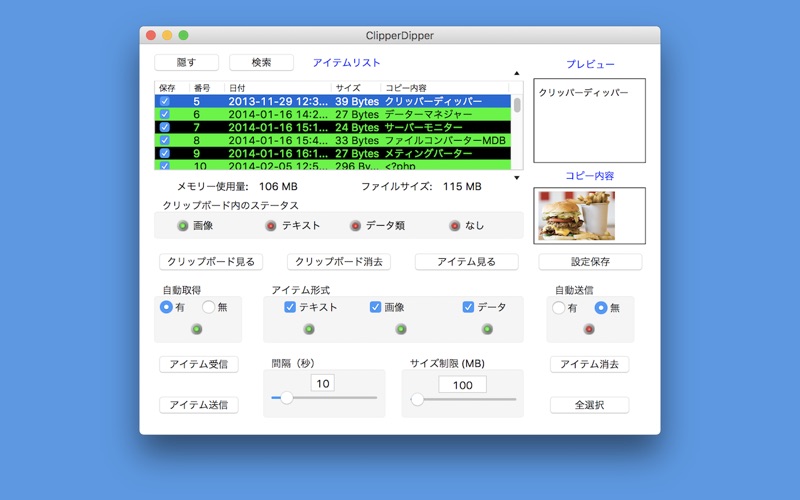Viewport: 800px width, 500px height.
Task: Click the burger image in コピー内容 preview
Action: click(x=577, y=216)
